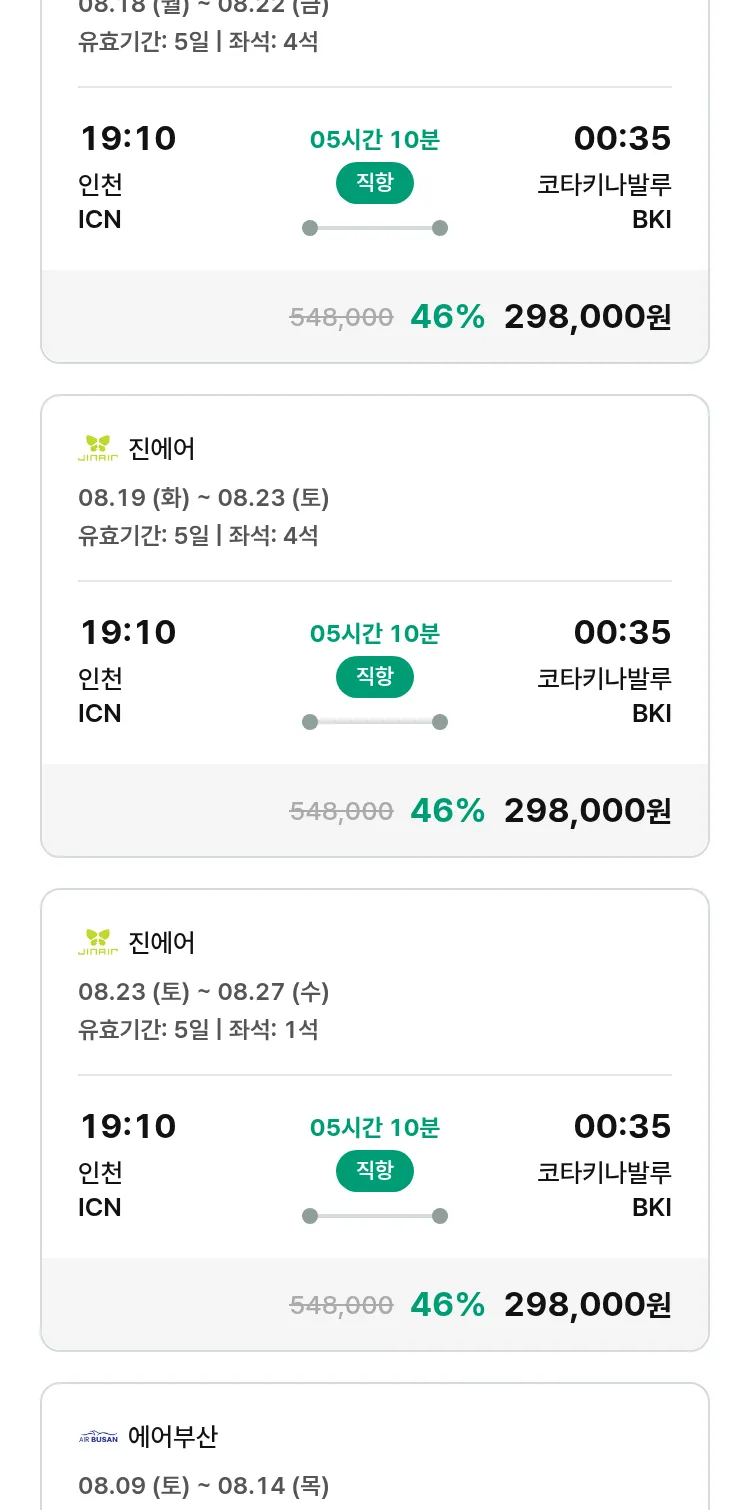Select the 에어부산 airline name

(x=173, y=1437)
